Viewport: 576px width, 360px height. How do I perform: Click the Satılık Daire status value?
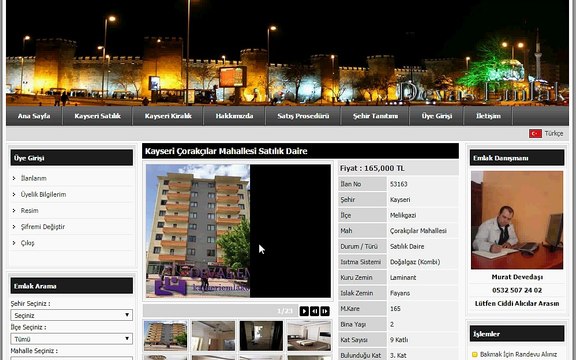point(407,246)
